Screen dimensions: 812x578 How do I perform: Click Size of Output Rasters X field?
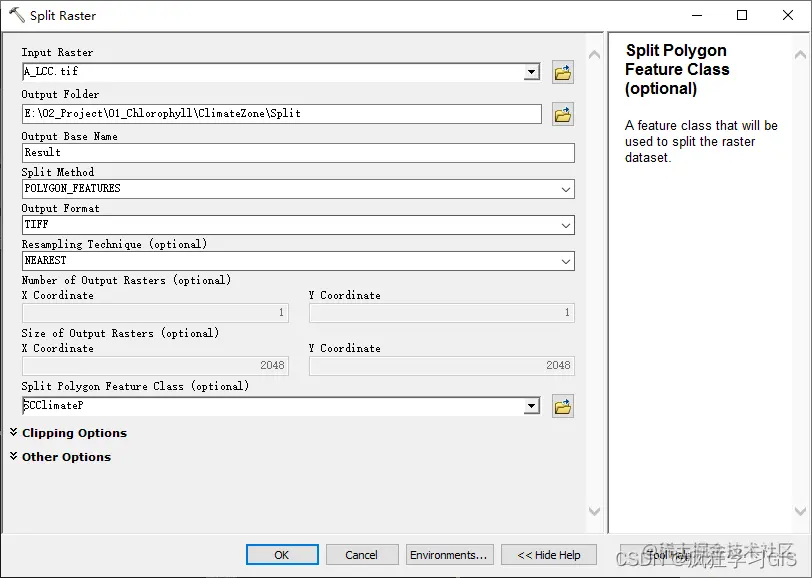point(155,366)
